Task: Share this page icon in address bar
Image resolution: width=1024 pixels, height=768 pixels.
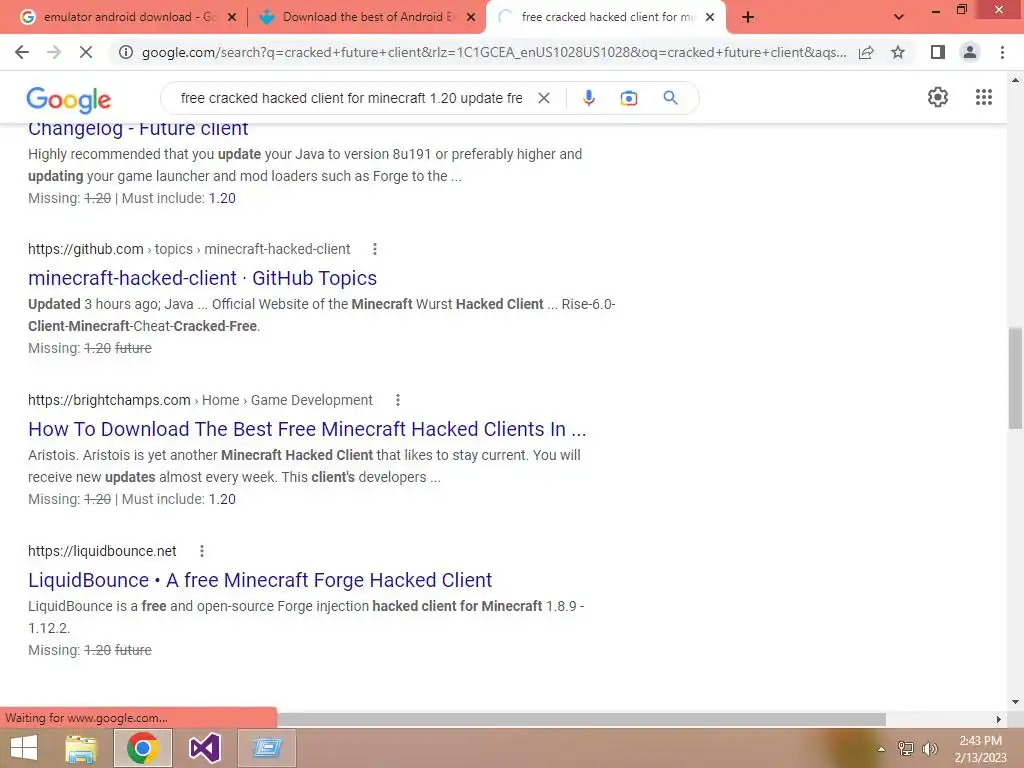Action: [866, 52]
